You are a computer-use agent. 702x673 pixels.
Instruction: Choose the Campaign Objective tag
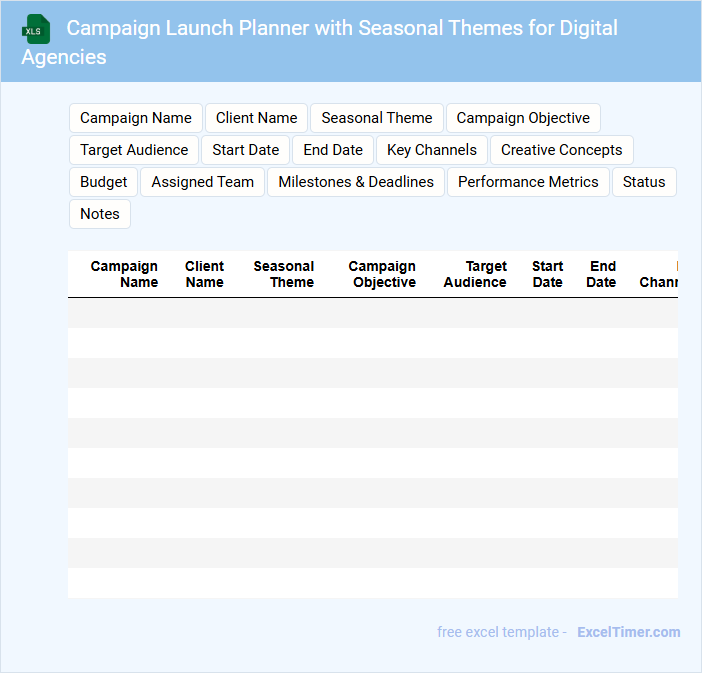(523, 118)
